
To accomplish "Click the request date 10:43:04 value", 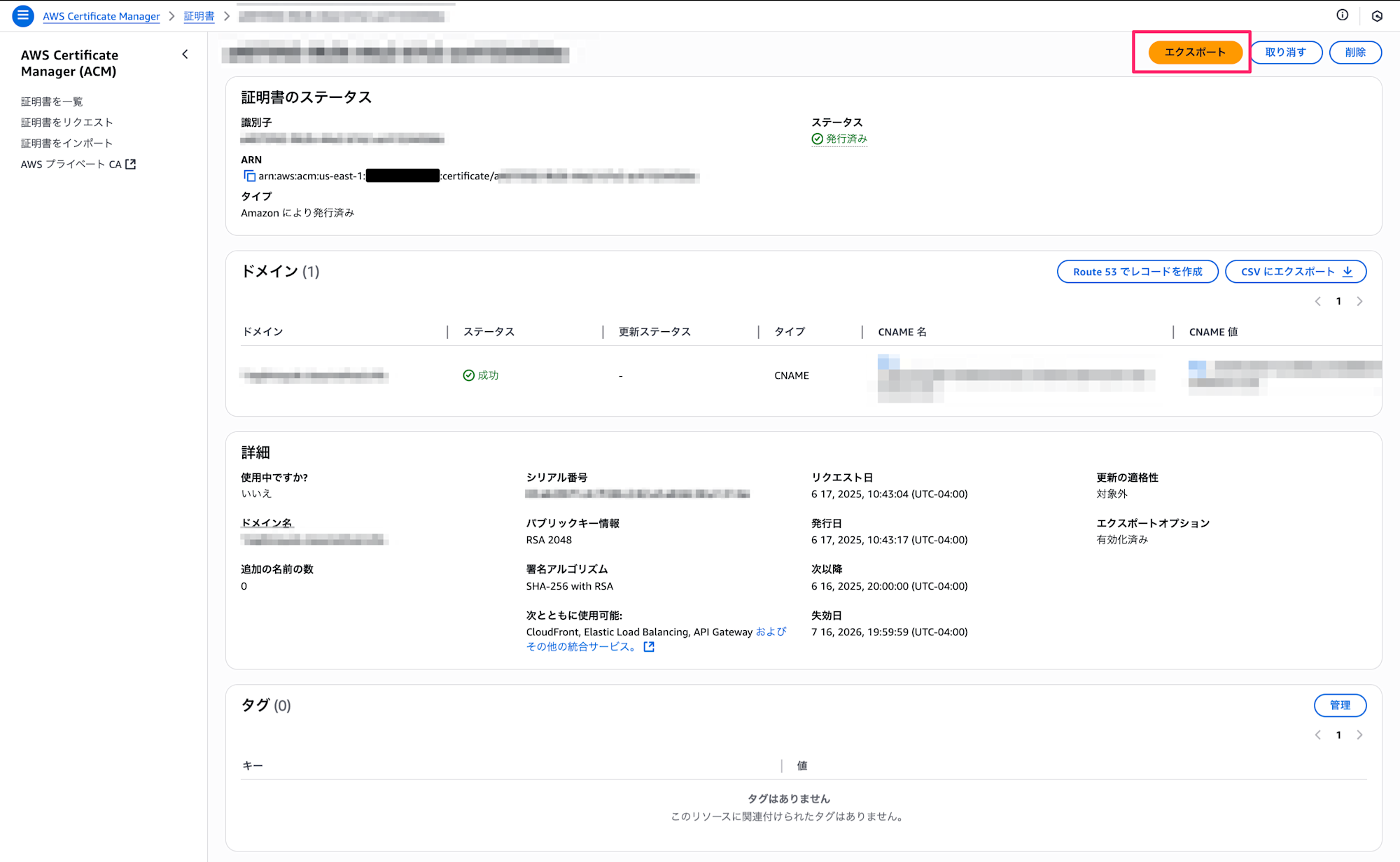I will 890,494.
